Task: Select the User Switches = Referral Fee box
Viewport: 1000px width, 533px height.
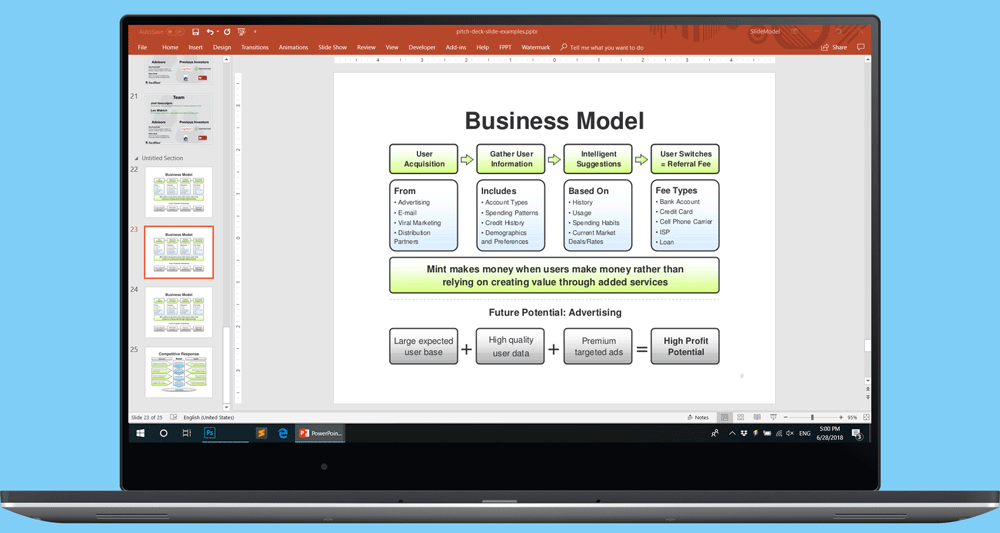Action: point(685,159)
